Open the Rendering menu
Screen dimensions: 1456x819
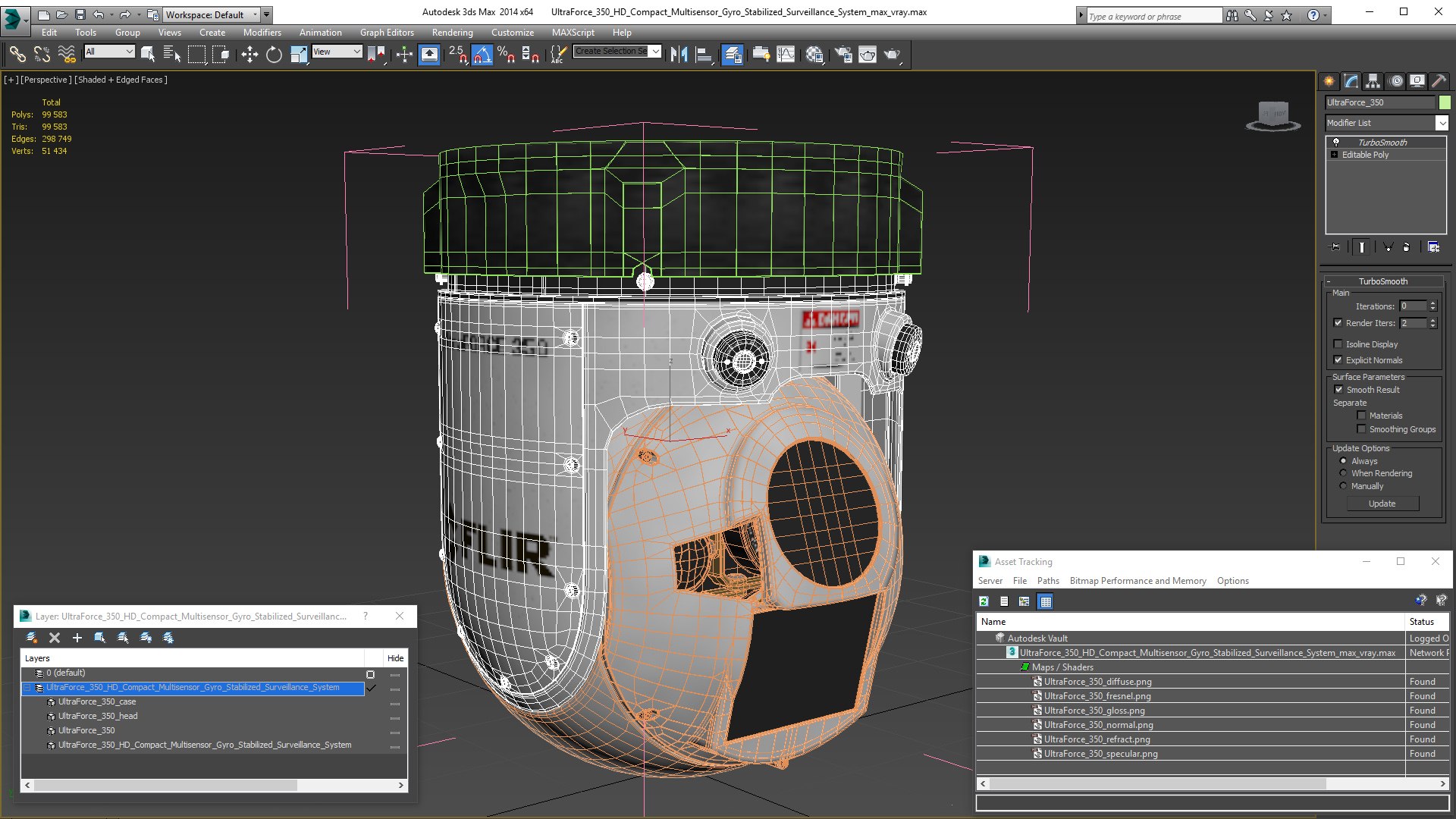(x=452, y=33)
